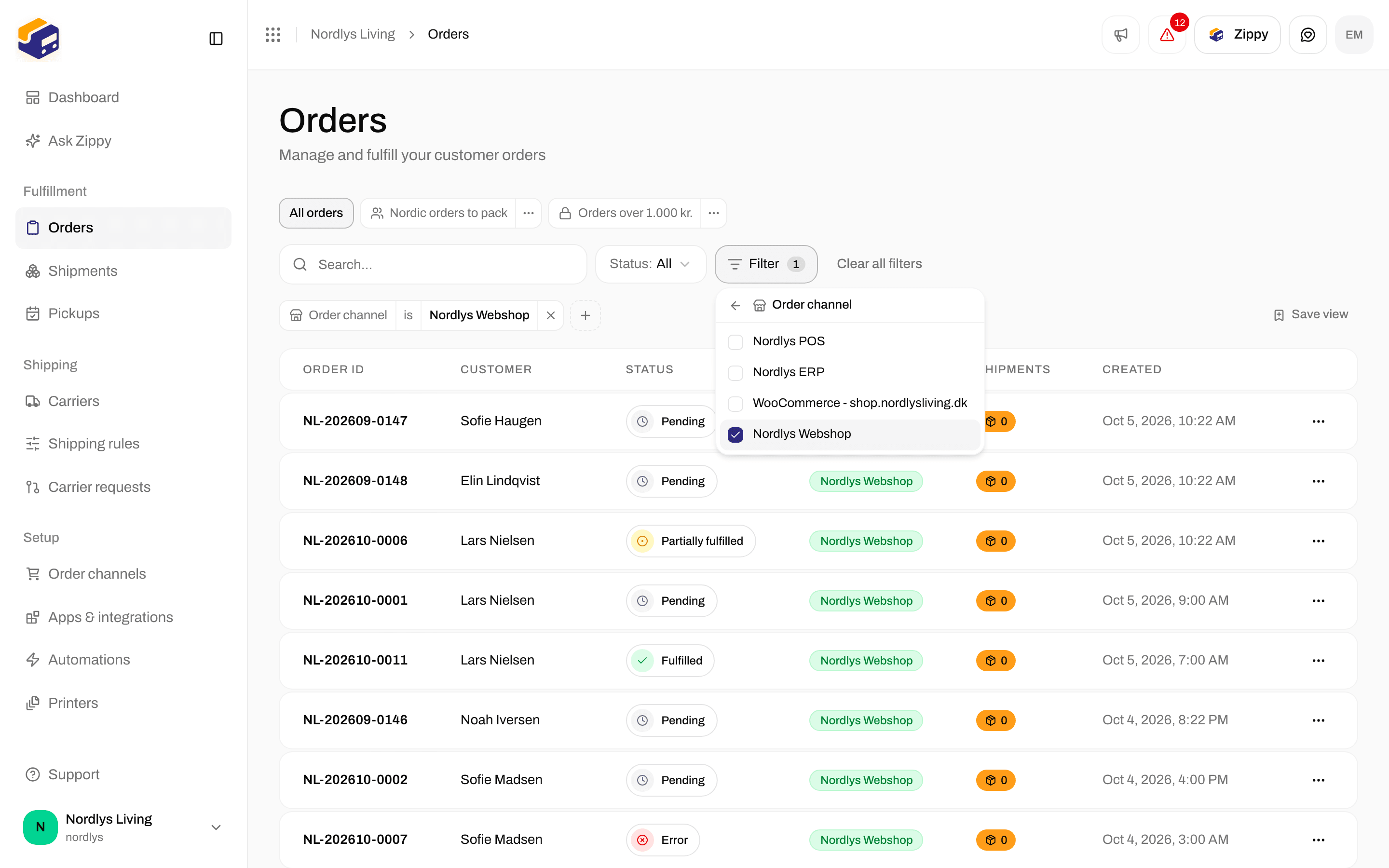Viewport: 1389px width, 868px height.
Task: Open order NL-202609-0147
Action: pos(355,421)
